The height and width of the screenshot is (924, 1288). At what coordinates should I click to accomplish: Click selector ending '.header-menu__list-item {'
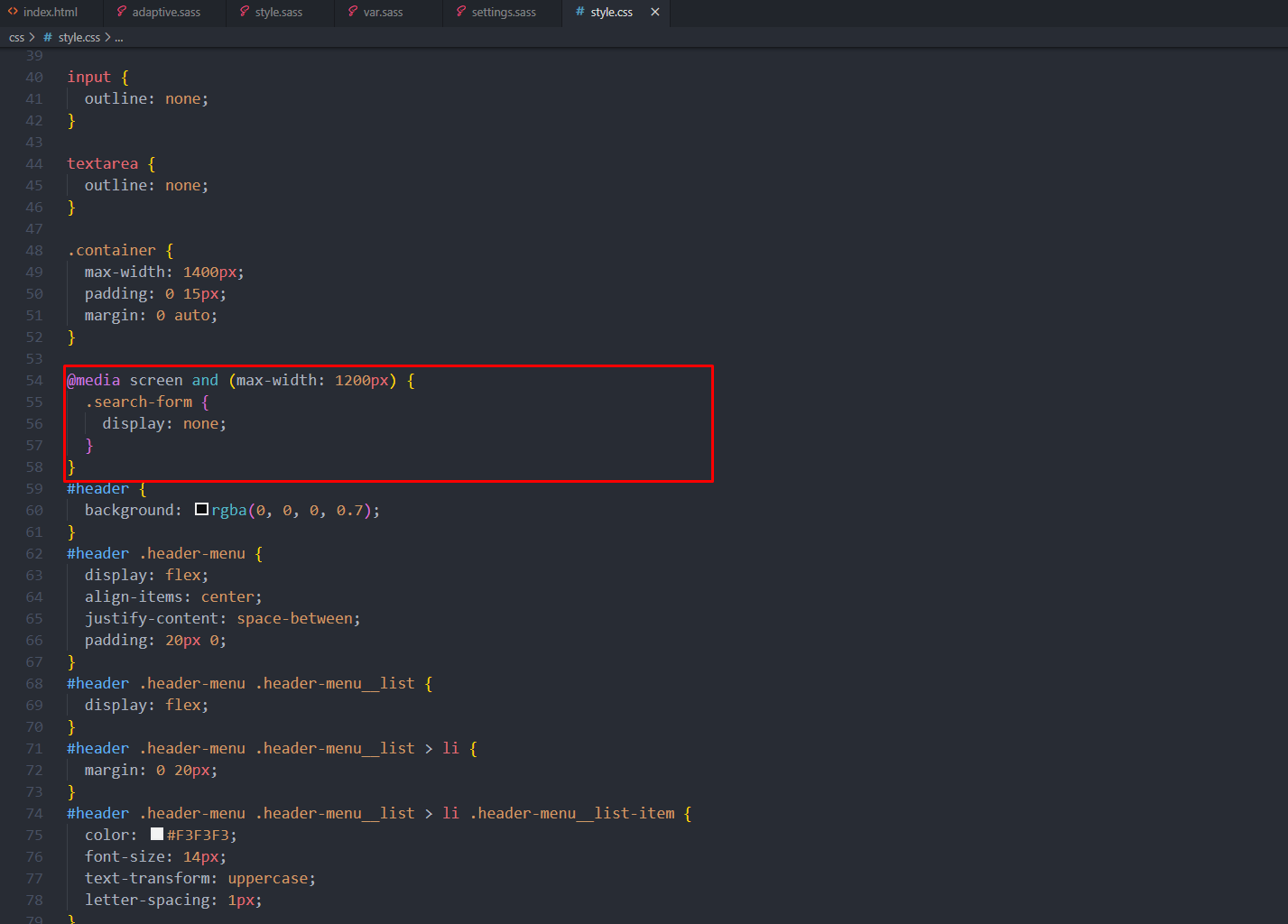tap(379, 814)
